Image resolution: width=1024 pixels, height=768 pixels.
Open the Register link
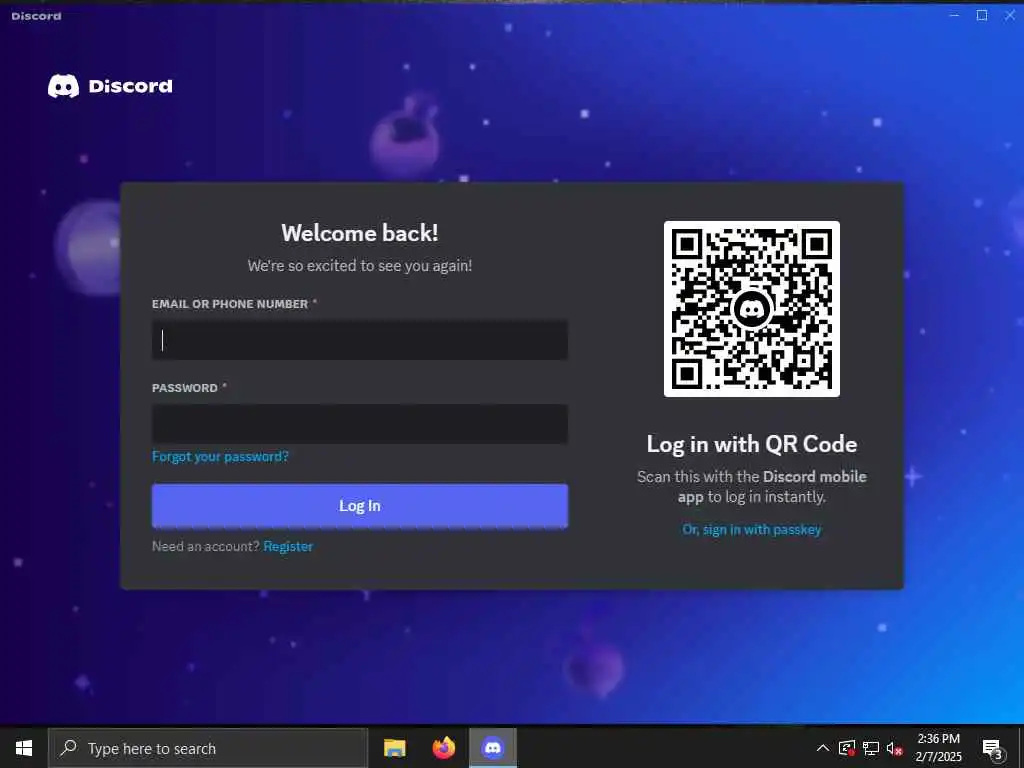288,546
